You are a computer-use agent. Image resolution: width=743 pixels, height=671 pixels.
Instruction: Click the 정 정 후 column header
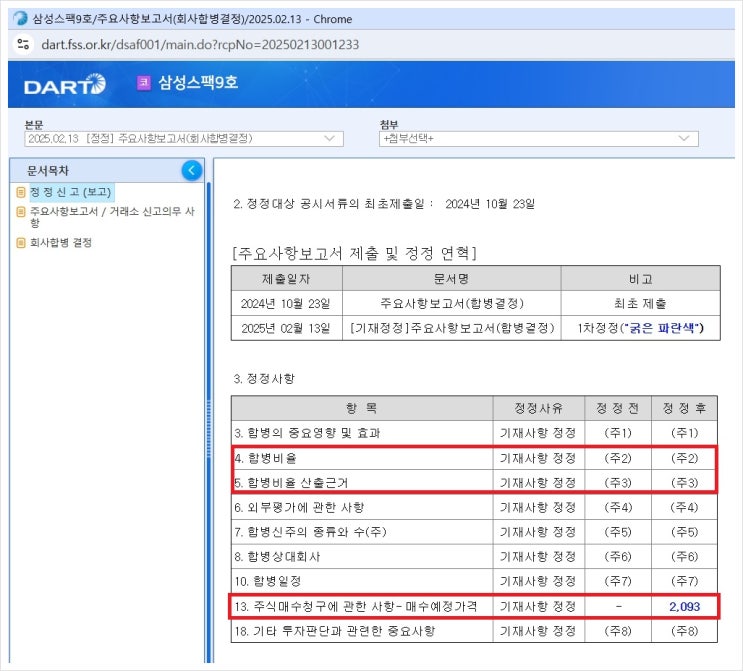684,408
